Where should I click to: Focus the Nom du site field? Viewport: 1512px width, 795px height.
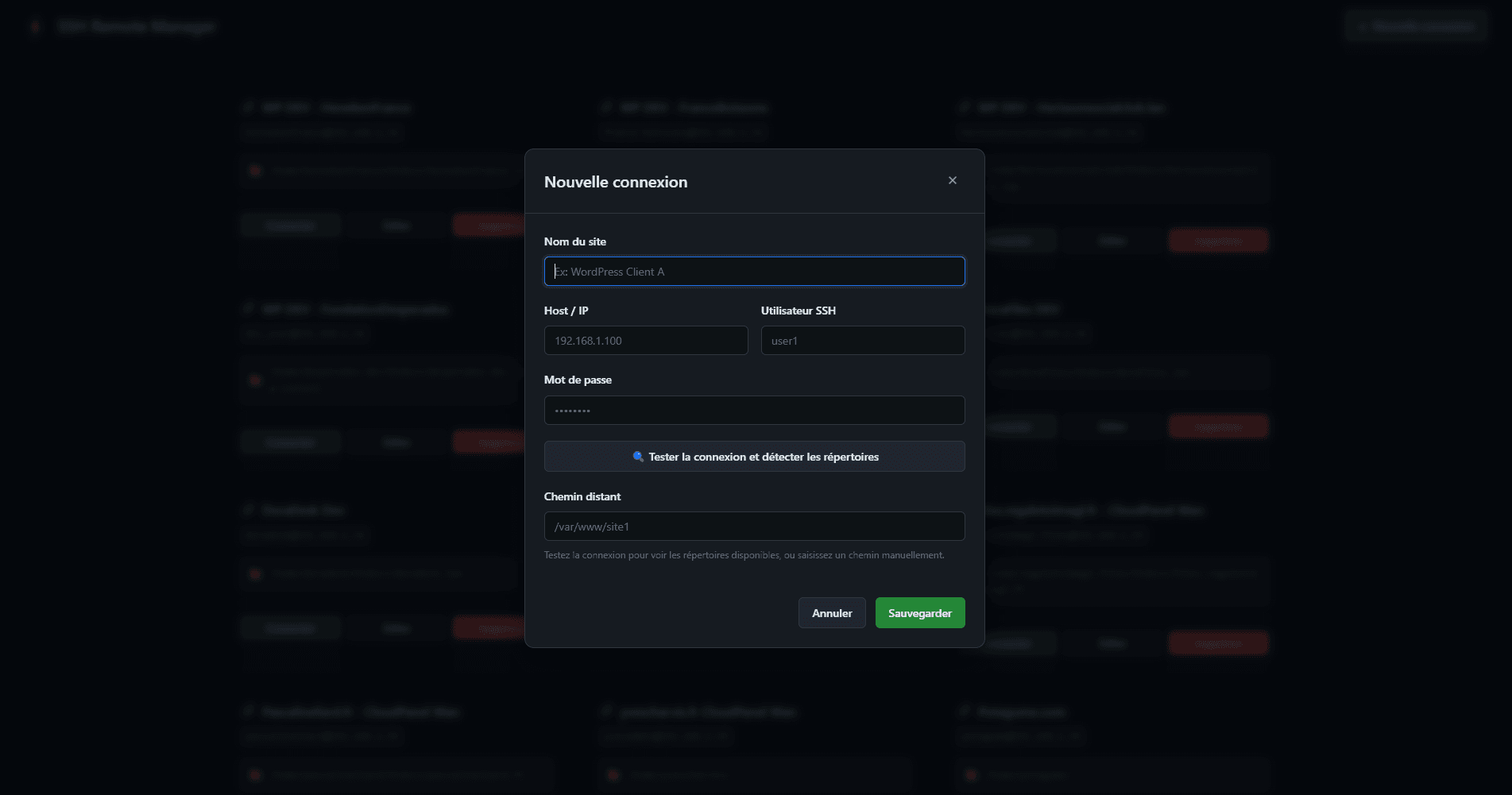coord(754,272)
